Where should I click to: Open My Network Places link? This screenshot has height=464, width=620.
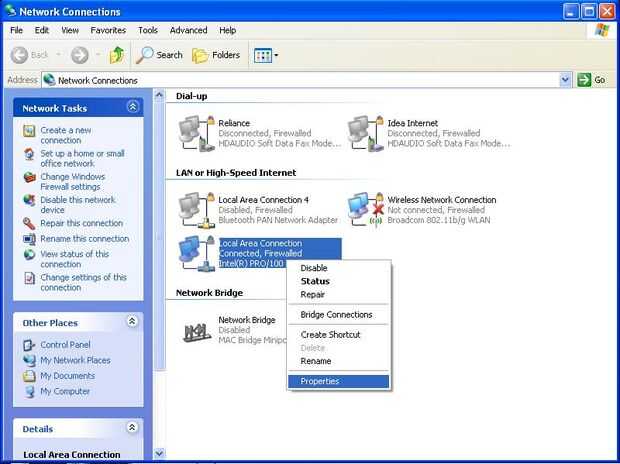click(x=75, y=360)
